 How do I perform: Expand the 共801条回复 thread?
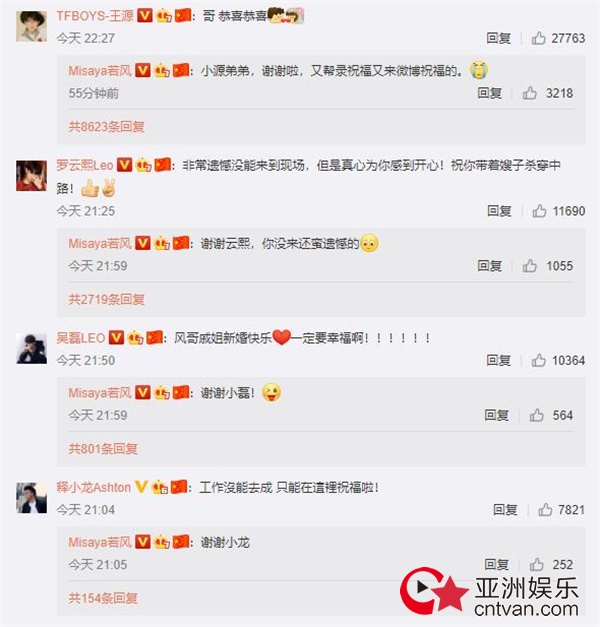coord(103,449)
